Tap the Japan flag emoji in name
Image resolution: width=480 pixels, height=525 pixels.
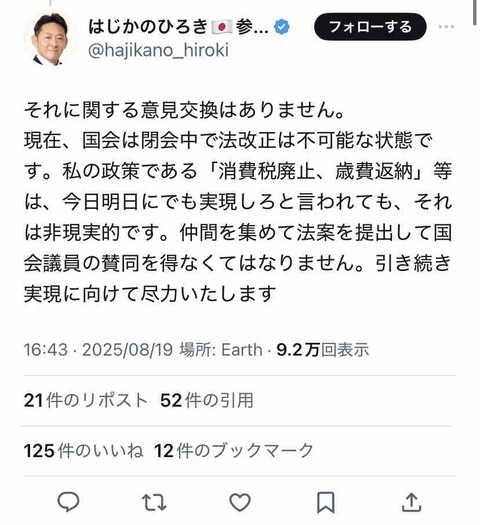coord(221,27)
